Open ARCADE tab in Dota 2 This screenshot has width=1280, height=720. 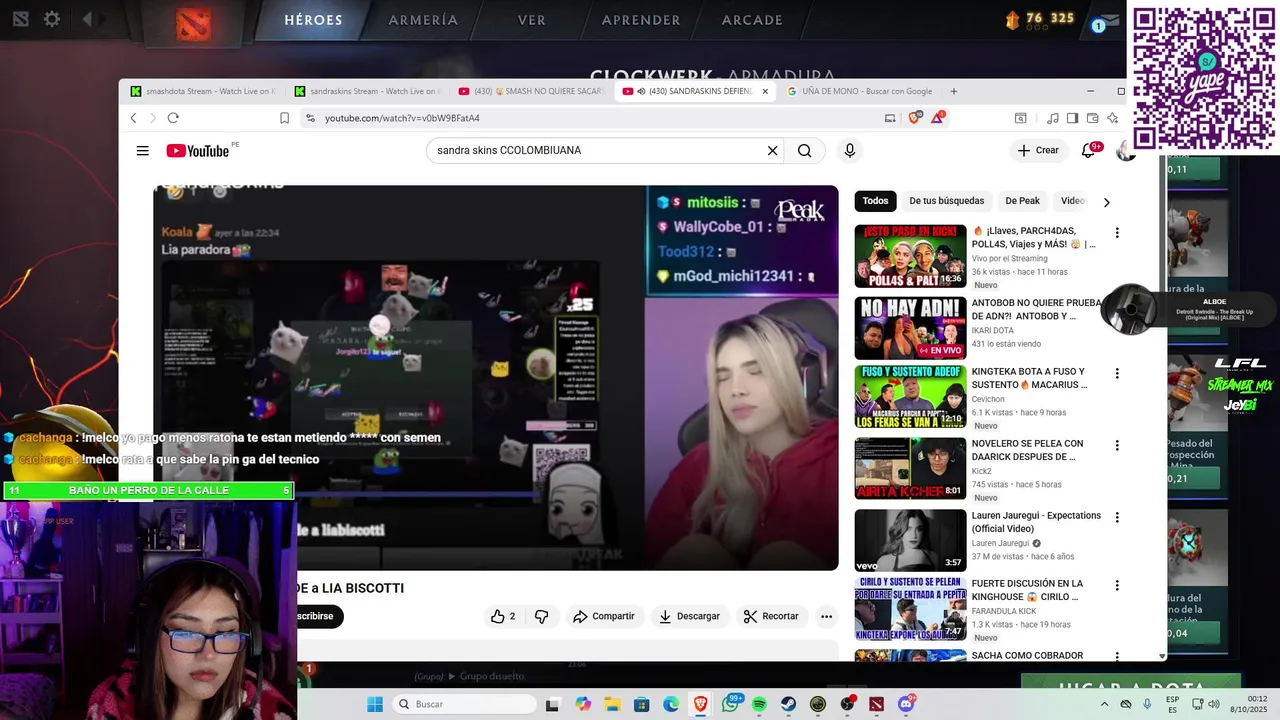point(752,20)
